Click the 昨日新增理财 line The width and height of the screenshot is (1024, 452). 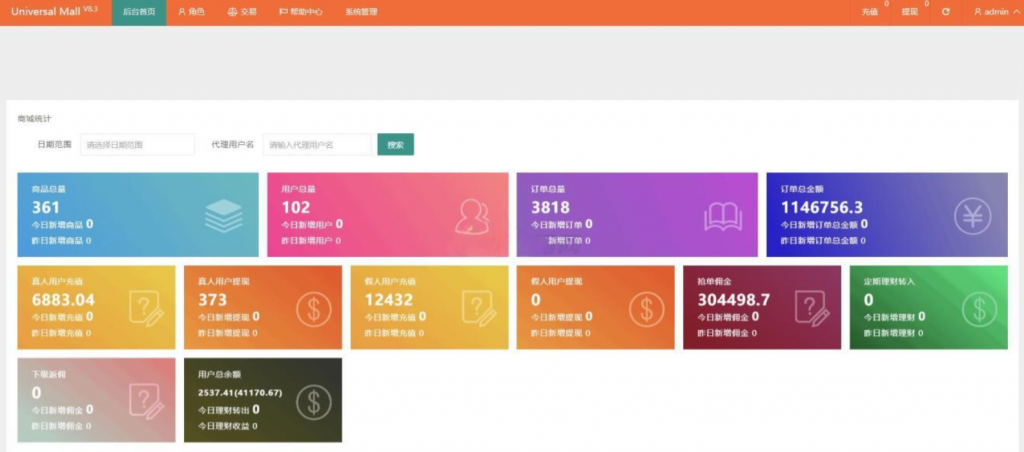click(893, 333)
